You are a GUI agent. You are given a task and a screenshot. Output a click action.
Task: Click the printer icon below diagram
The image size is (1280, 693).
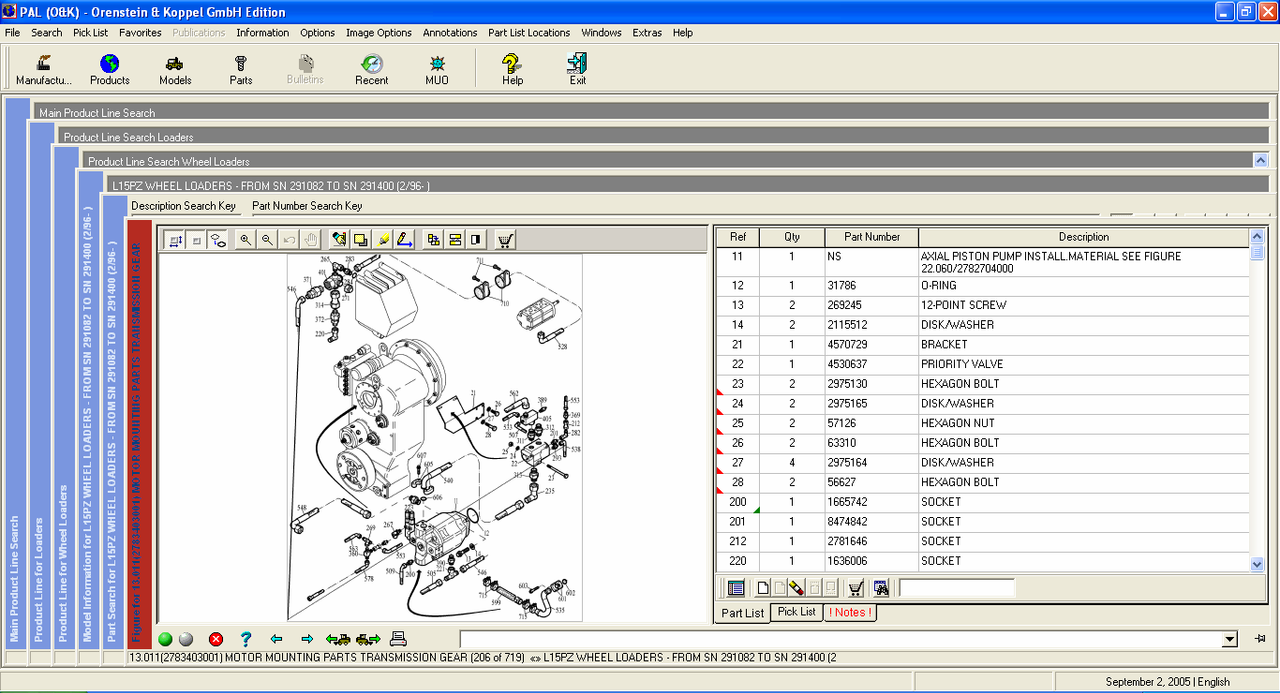[x=398, y=639]
